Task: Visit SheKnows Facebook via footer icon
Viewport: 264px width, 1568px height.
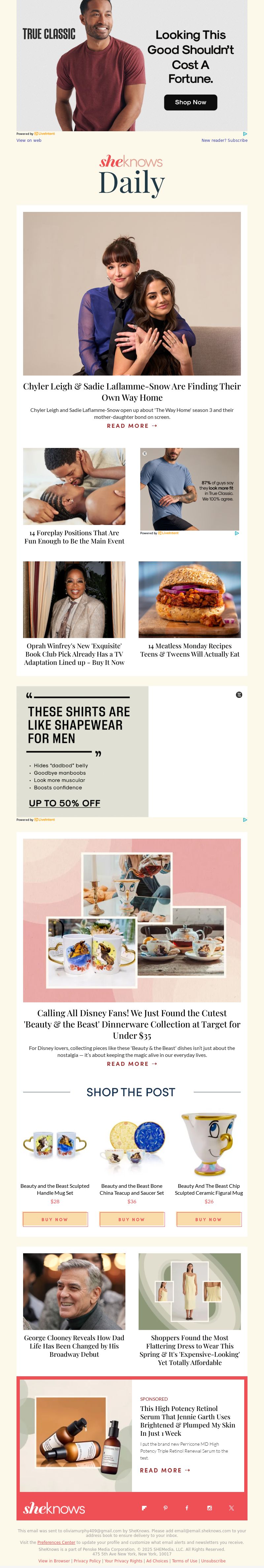Action: 187,1508
